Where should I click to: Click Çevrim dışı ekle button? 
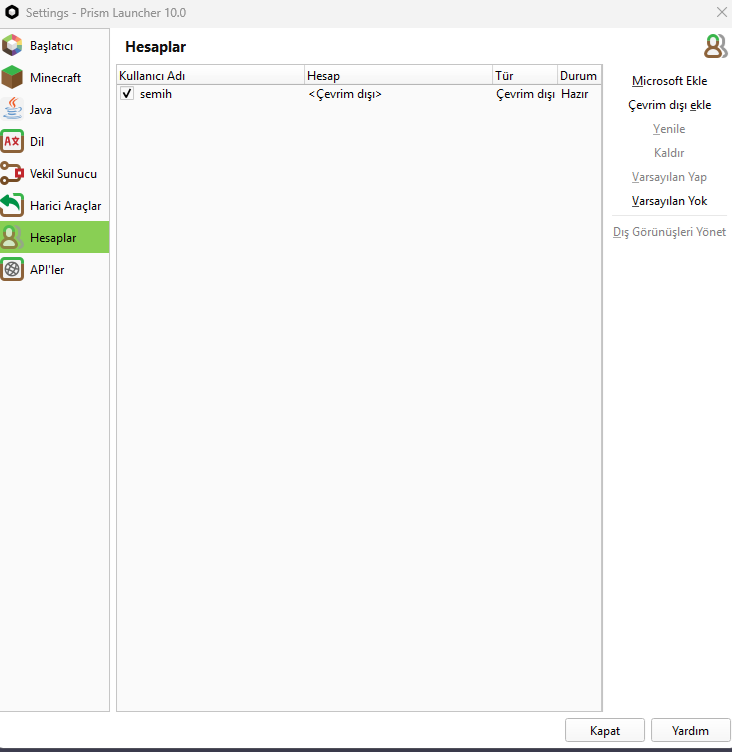[669, 105]
